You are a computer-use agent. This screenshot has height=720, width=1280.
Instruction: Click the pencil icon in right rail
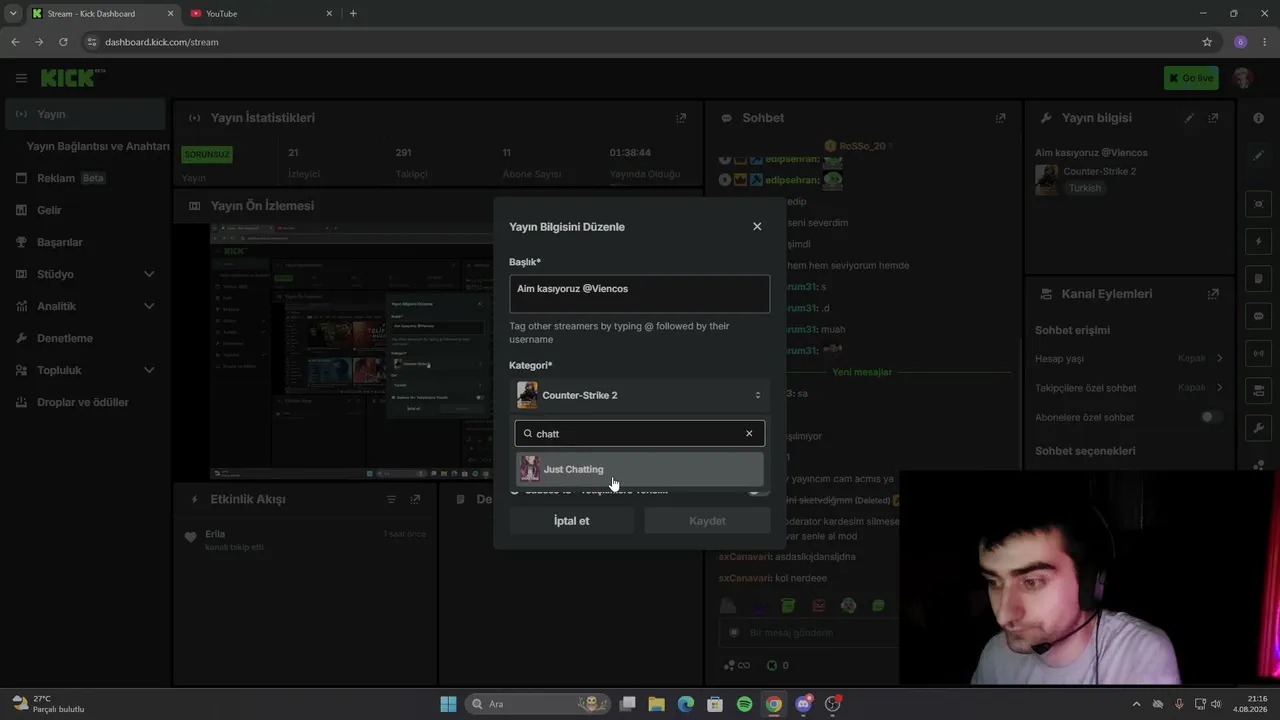point(1258,156)
